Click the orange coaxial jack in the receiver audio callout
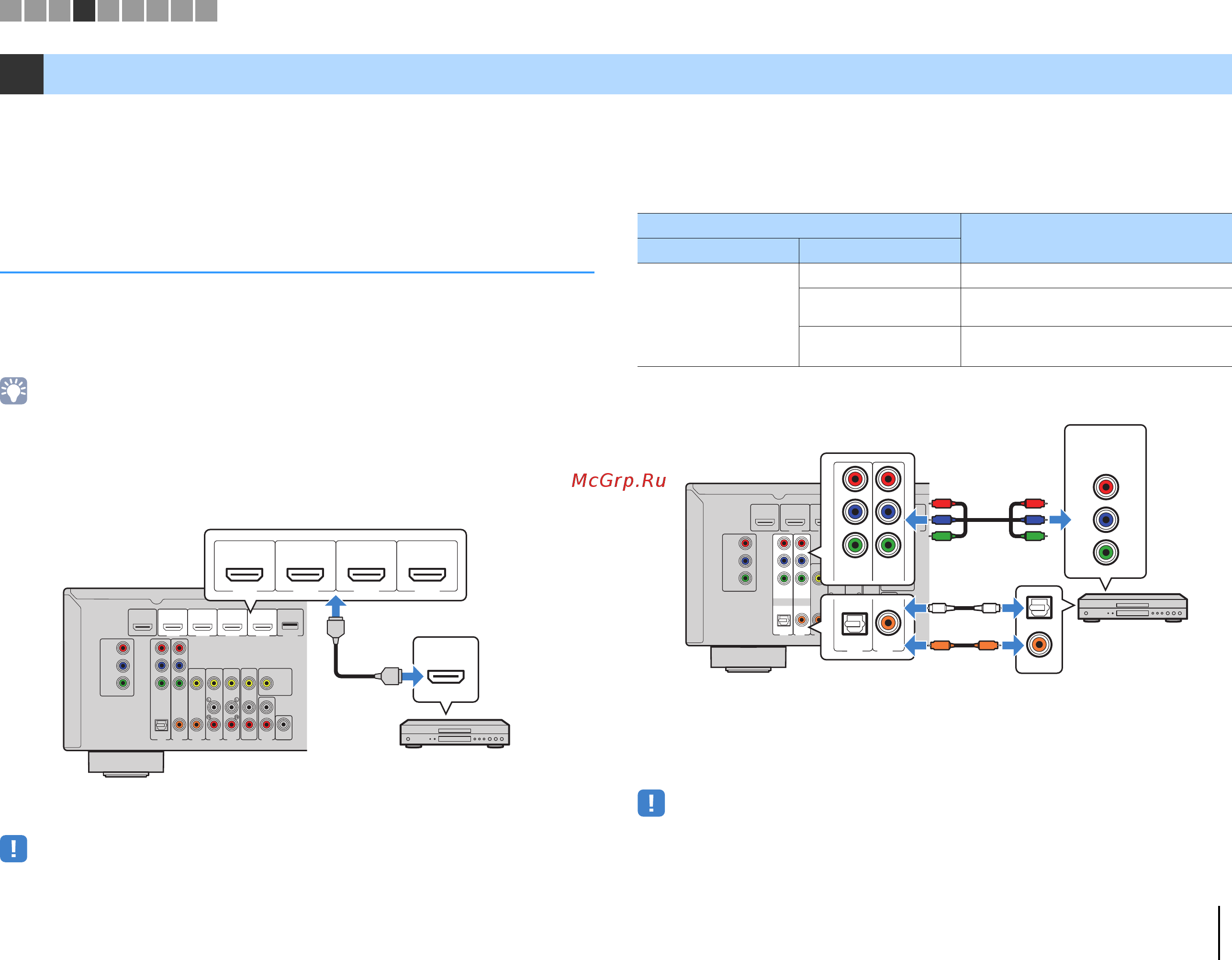The width and height of the screenshot is (1232, 960). pyautogui.click(x=888, y=623)
